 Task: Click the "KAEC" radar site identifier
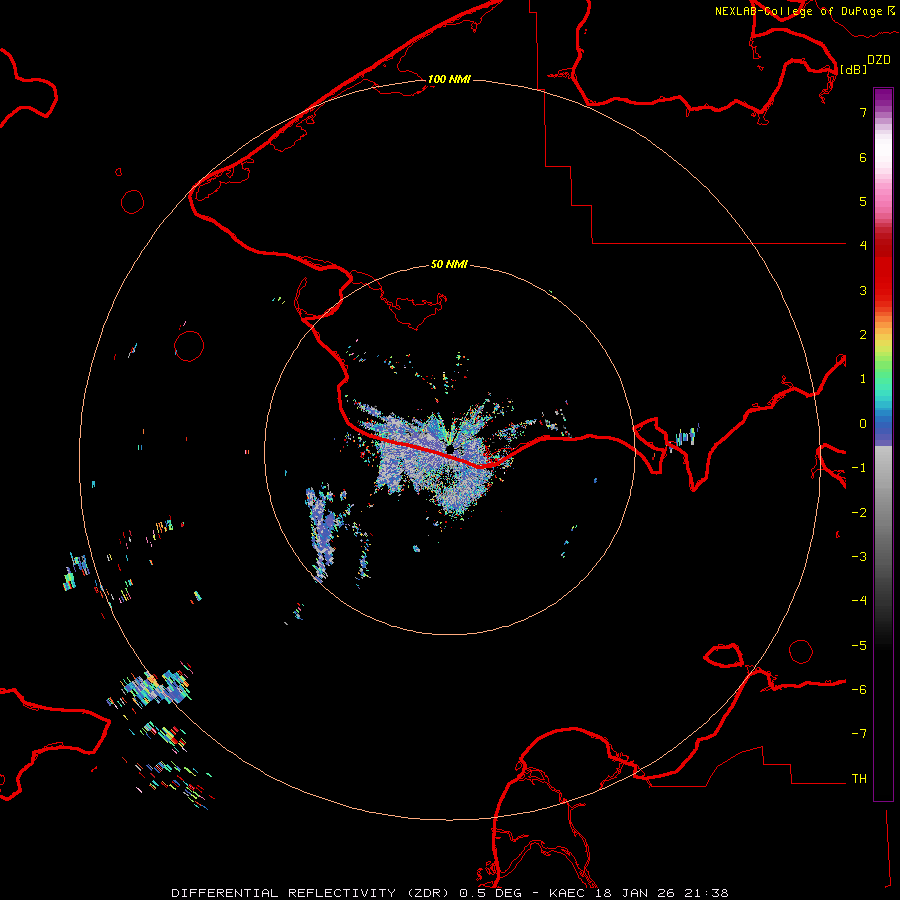pyautogui.click(x=567, y=893)
